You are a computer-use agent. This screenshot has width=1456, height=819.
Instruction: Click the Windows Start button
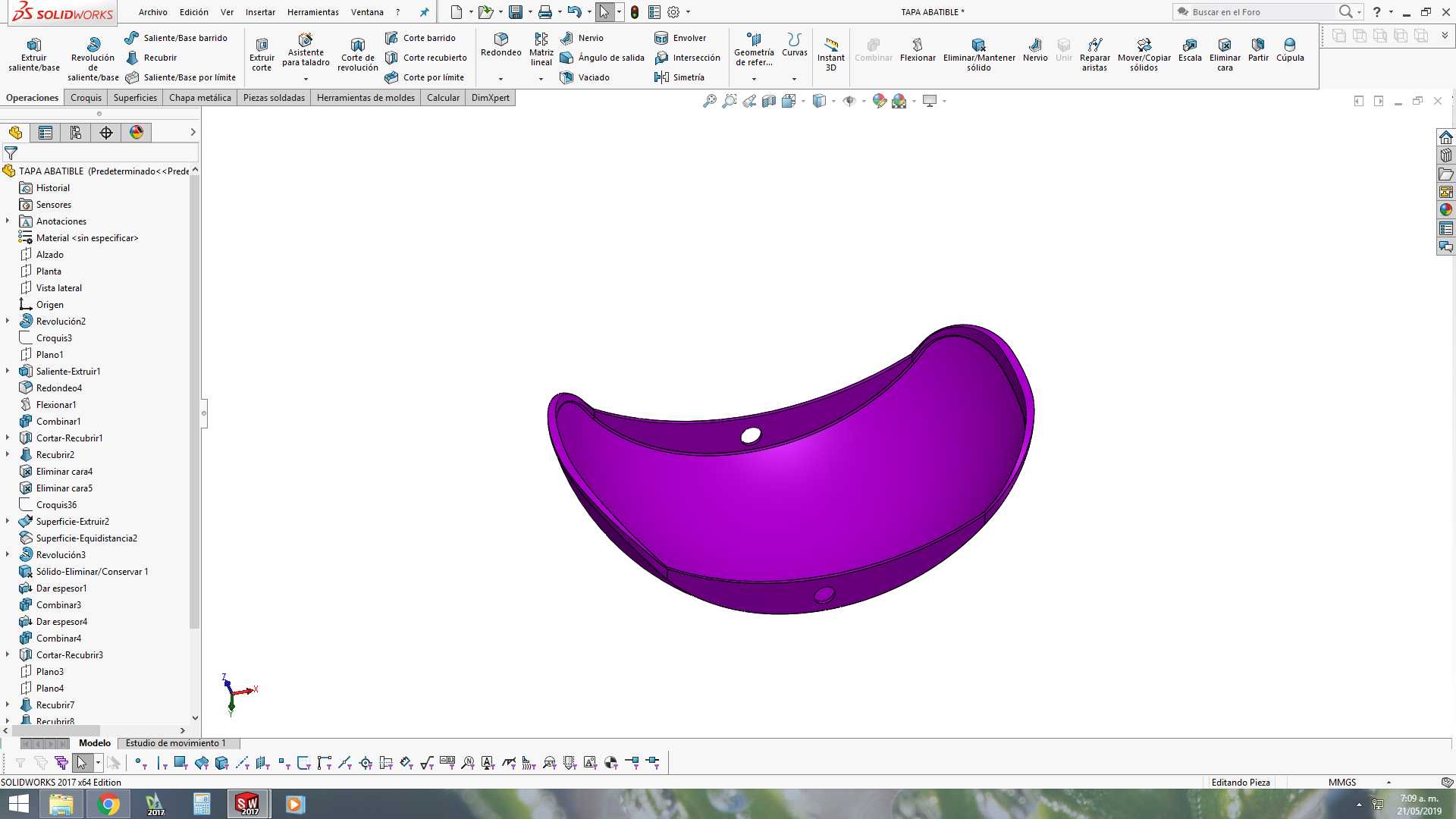(x=18, y=804)
